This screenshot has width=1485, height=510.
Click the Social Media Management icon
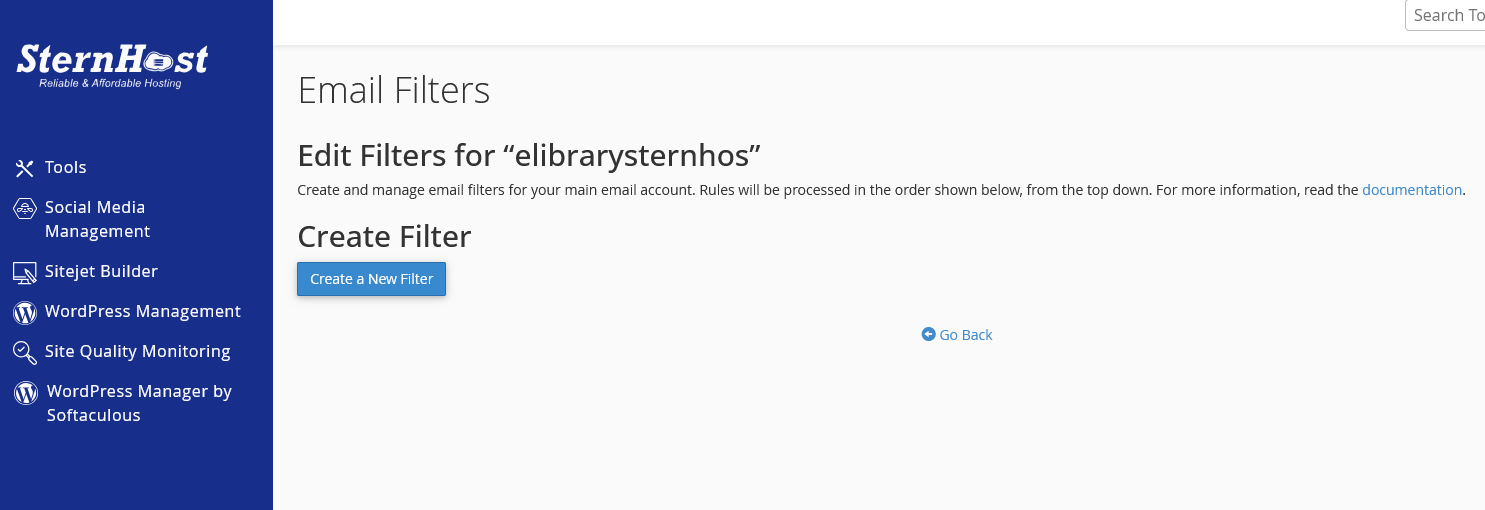25,208
